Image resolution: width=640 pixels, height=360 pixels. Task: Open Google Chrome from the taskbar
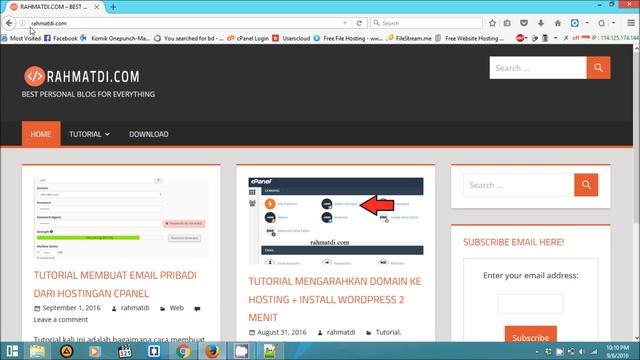(x=183, y=351)
